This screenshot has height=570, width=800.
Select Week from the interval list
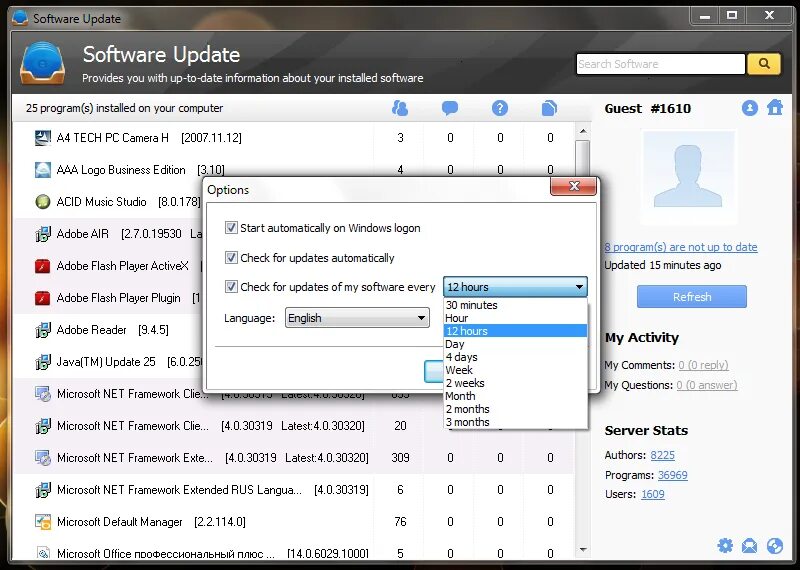click(515, 370)
